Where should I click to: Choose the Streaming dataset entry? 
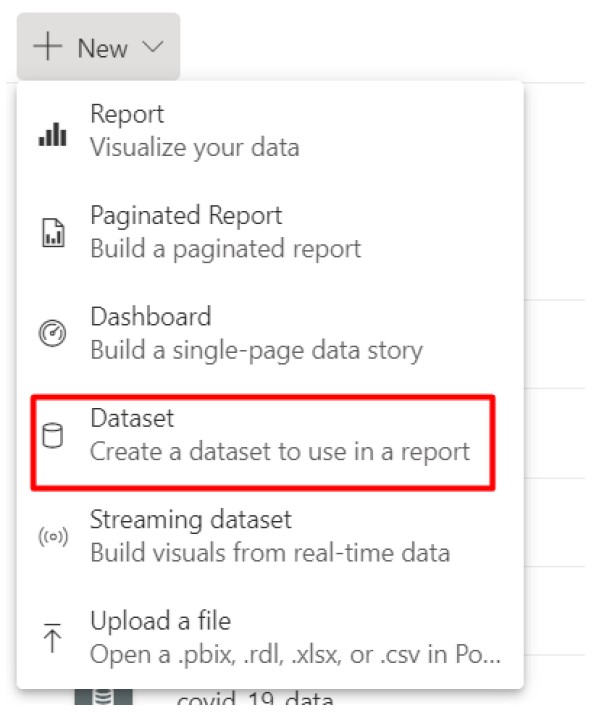[270, 536]
